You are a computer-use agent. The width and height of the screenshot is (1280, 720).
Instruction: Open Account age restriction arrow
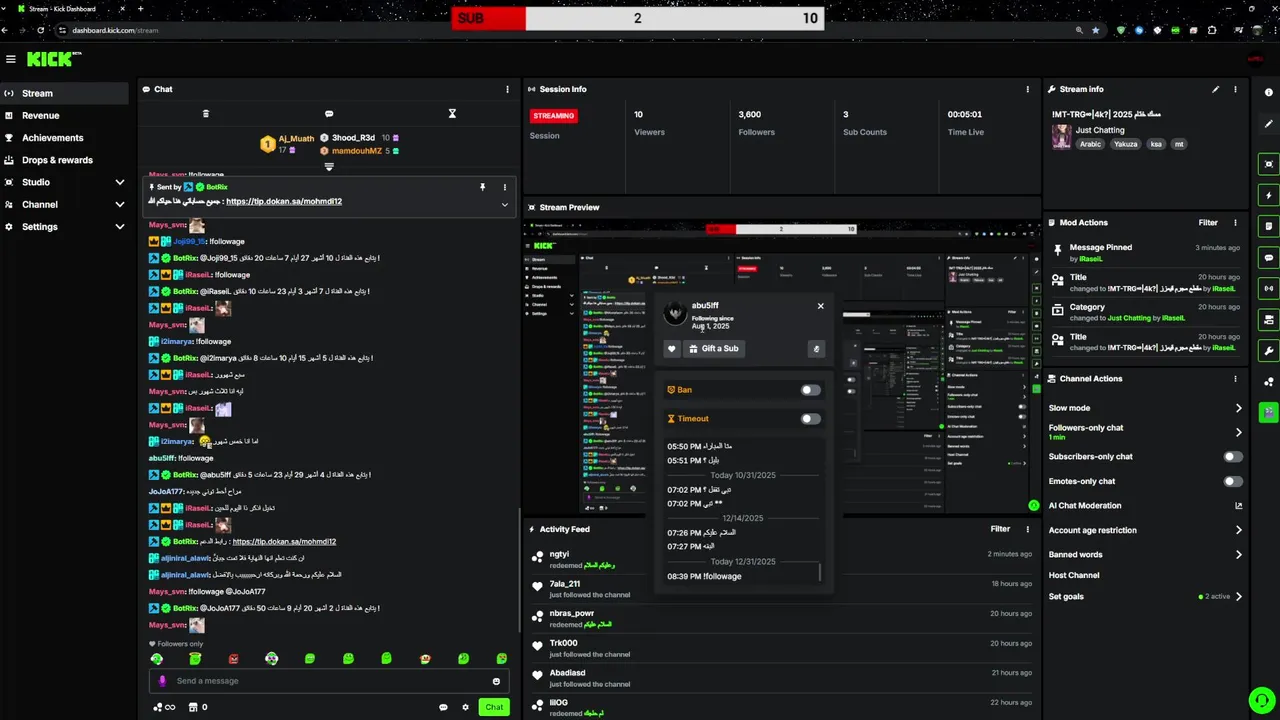1238,530
